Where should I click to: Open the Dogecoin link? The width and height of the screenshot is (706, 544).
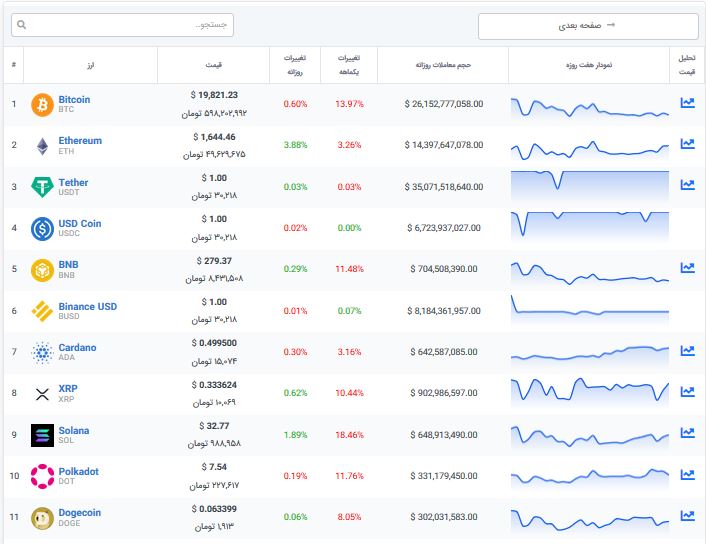pos(80,512)
